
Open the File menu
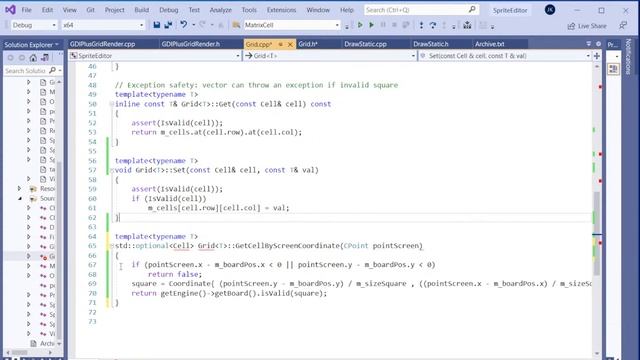click(x=26, y=10)
